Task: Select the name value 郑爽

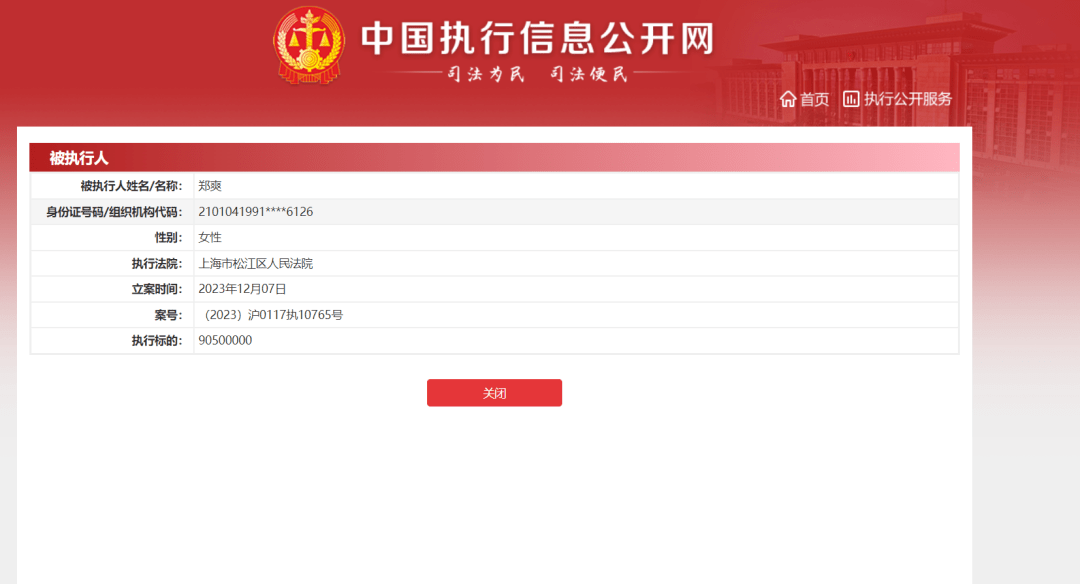Action: point(210,186)
